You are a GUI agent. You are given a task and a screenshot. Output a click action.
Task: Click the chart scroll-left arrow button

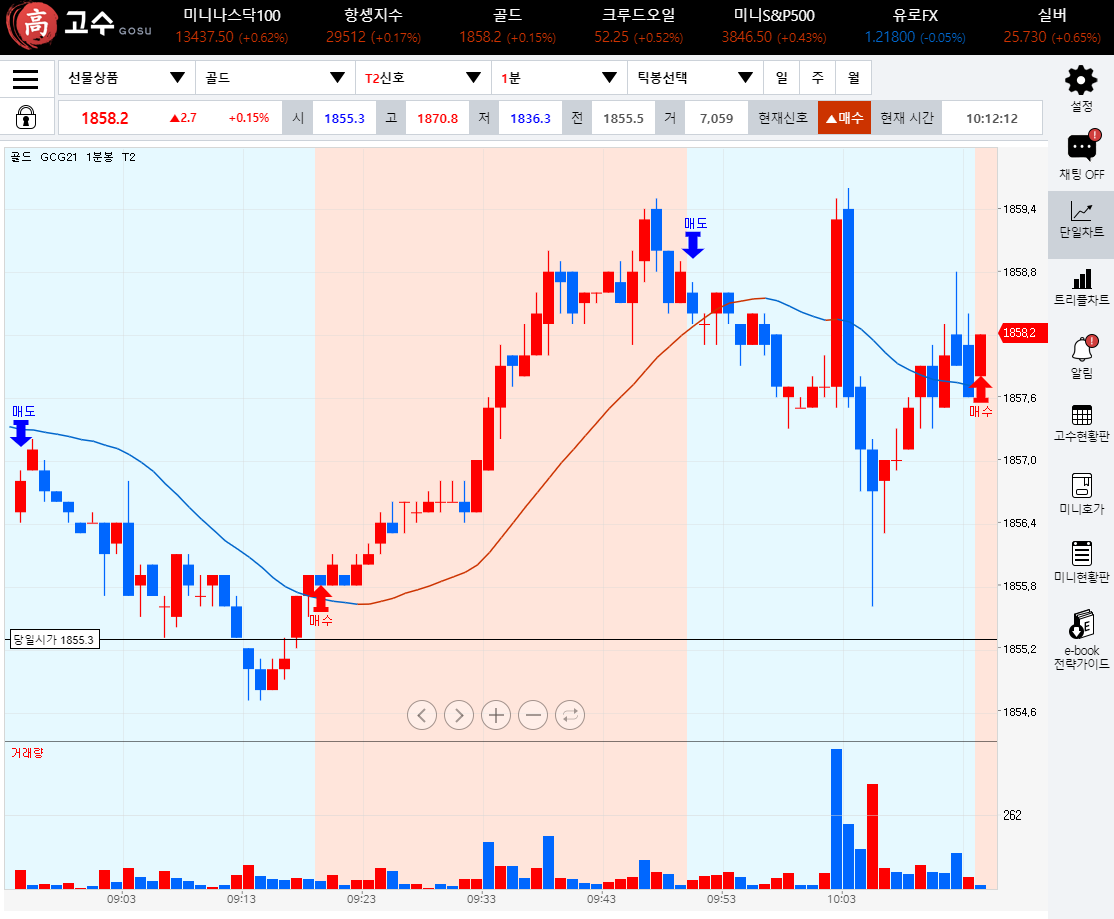coord(422,715)
